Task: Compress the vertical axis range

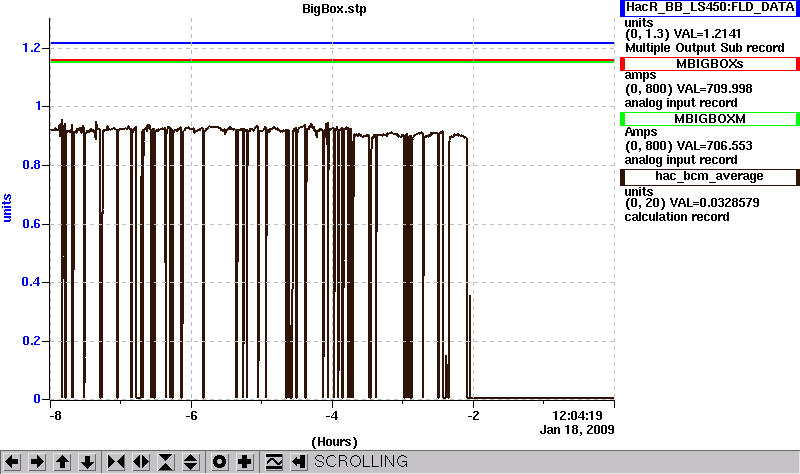Action: pyautogui.click(x=165, y=462)
